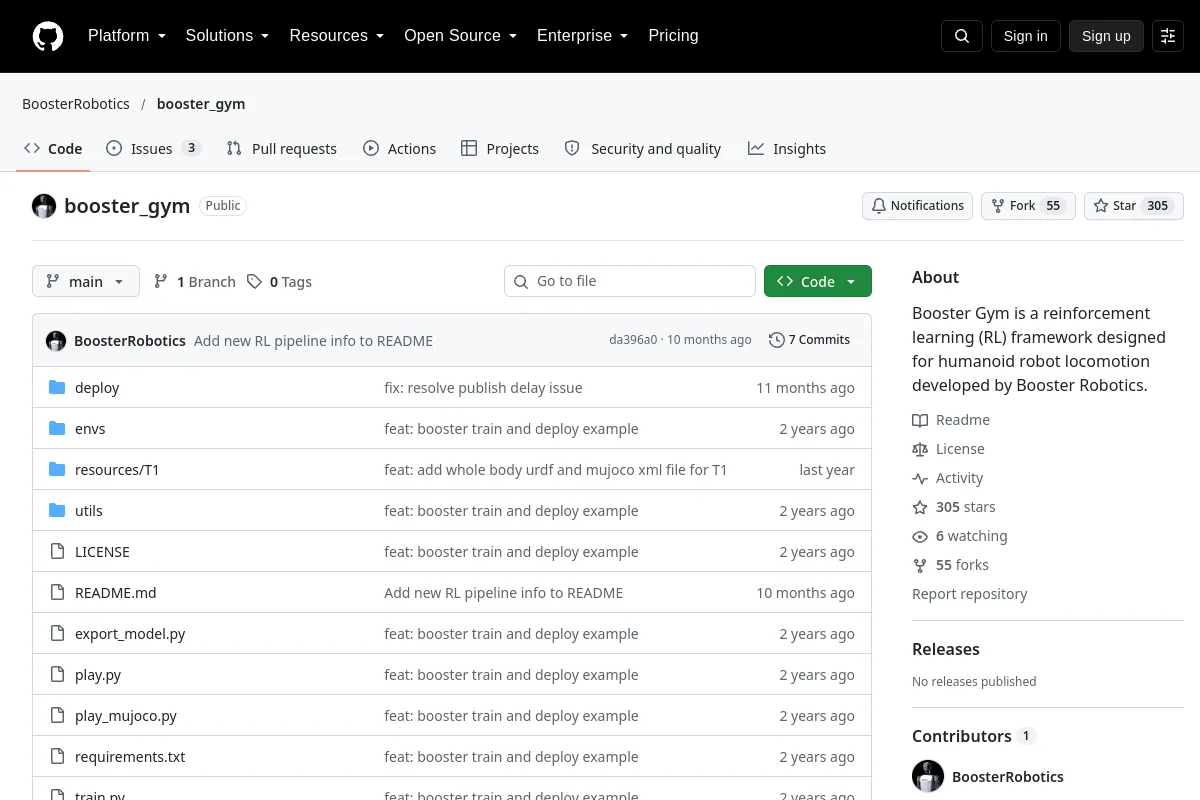Switch to the Pull requests tab
Image resolution: width=1200 pixels, height=800 pixels.
[282, 149]
